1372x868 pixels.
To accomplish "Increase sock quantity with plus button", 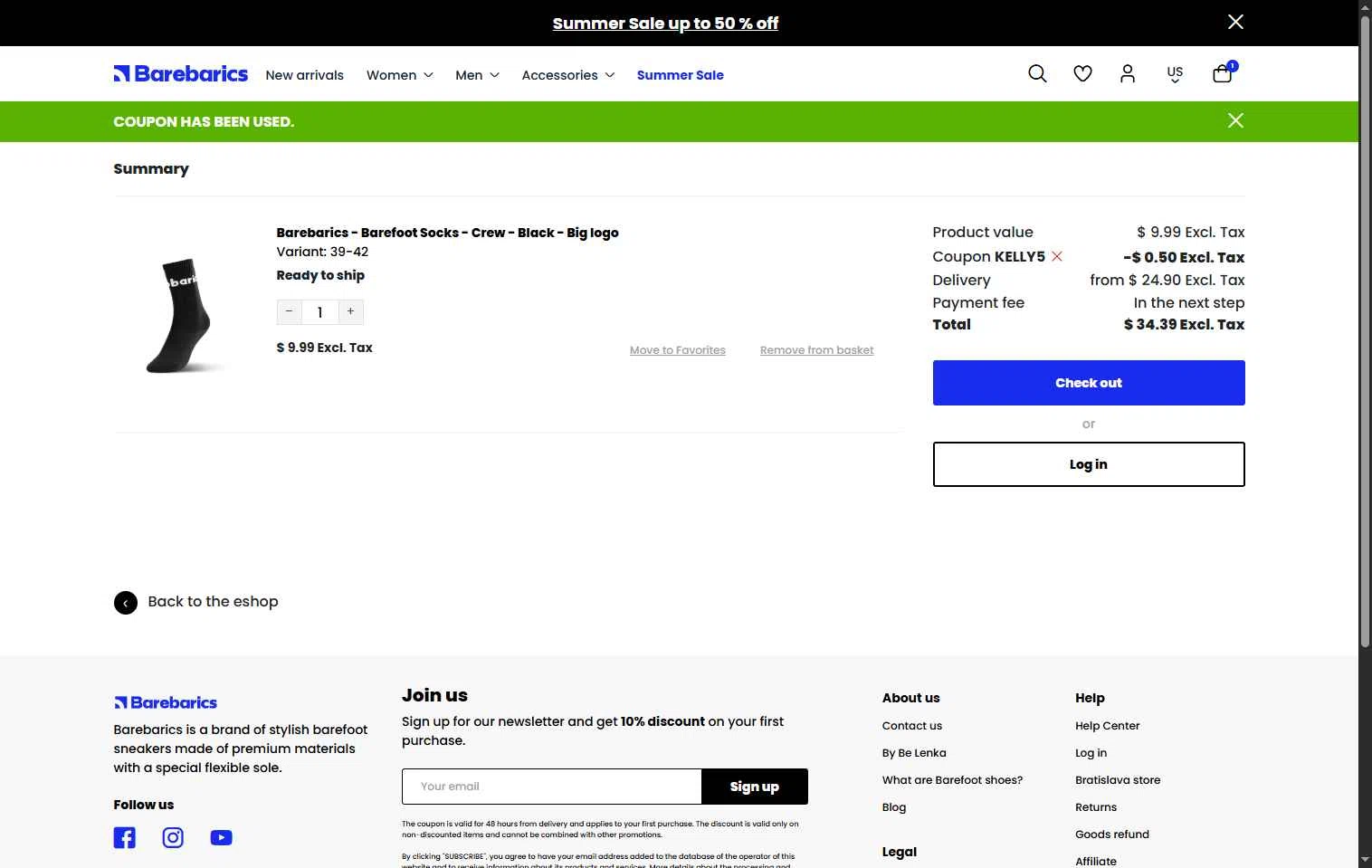I will 351,312.
